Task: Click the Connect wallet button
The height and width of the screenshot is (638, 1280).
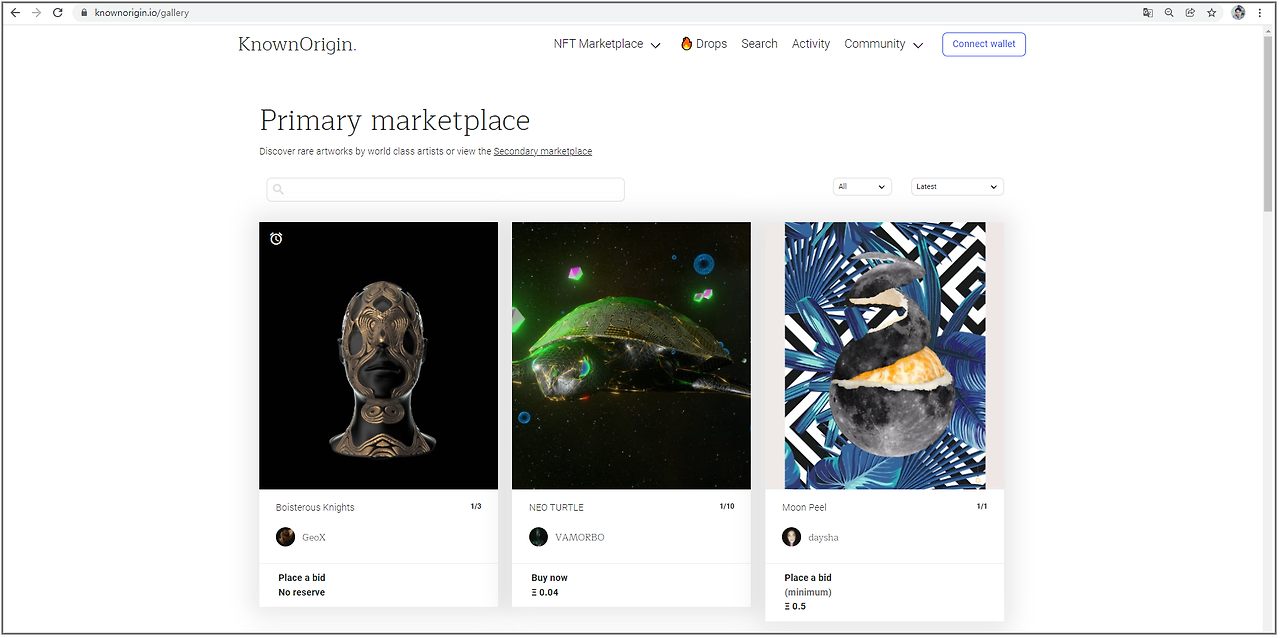Action: point(984,44)
